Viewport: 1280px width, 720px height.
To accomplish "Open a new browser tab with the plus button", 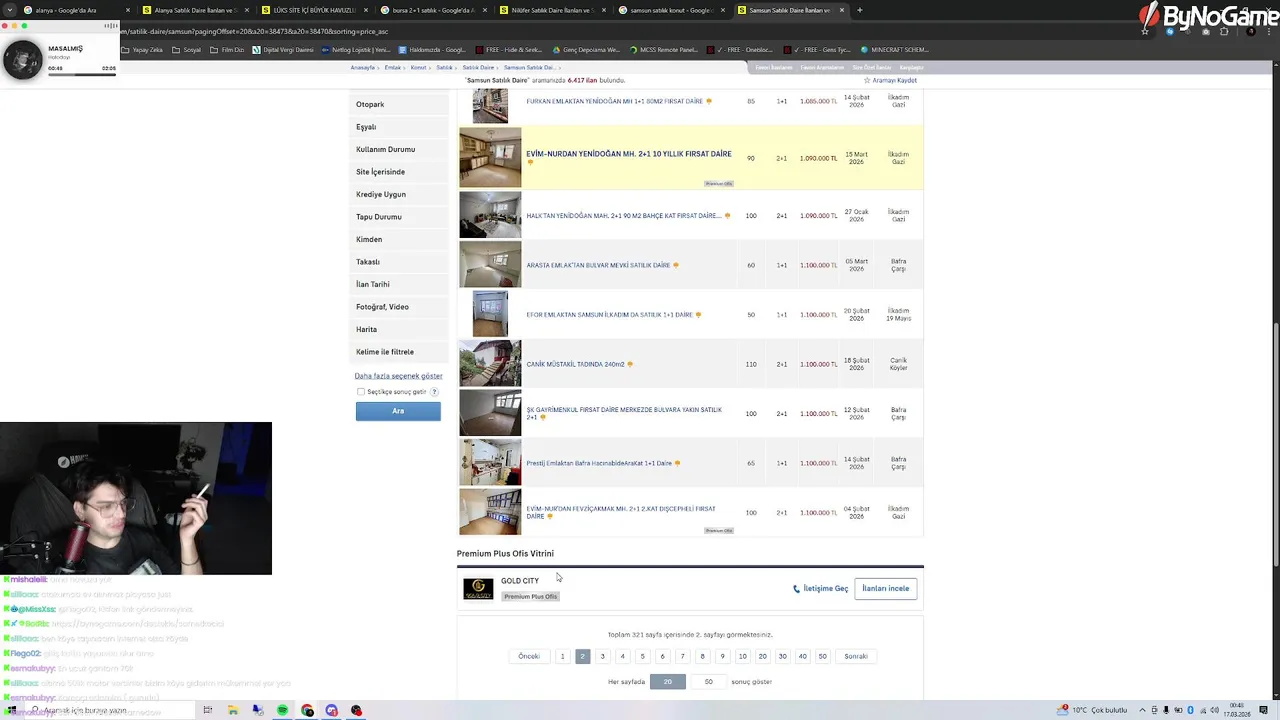I will pyautogui.click(x=859, y=10).
